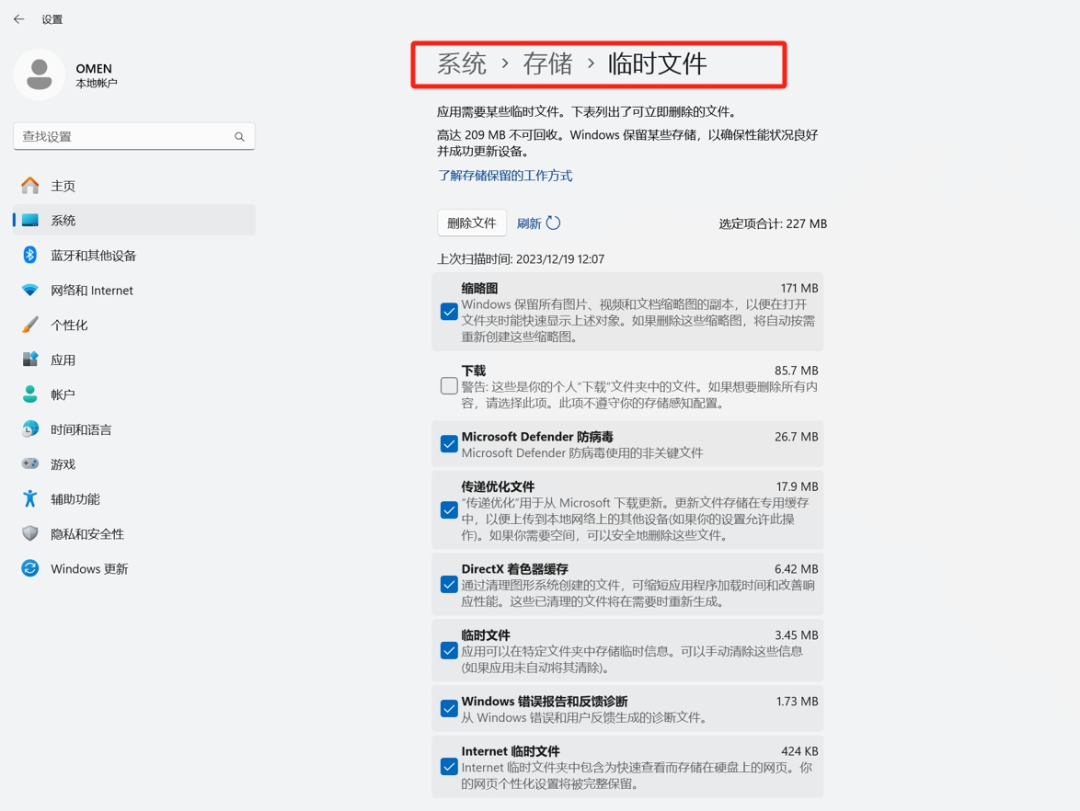Click the 26.7 MB size value
Screen dimensions: 1080x811
point(796,437)
